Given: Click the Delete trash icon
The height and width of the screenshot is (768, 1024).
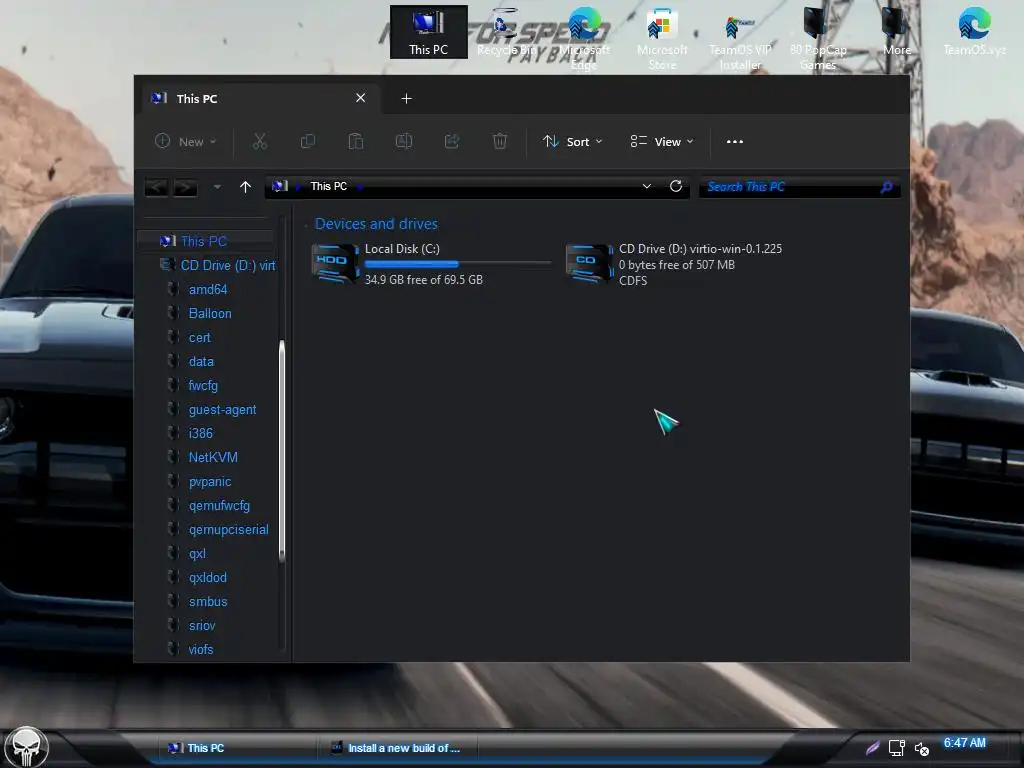Looking at the screenshot, I should pos(500,141).
